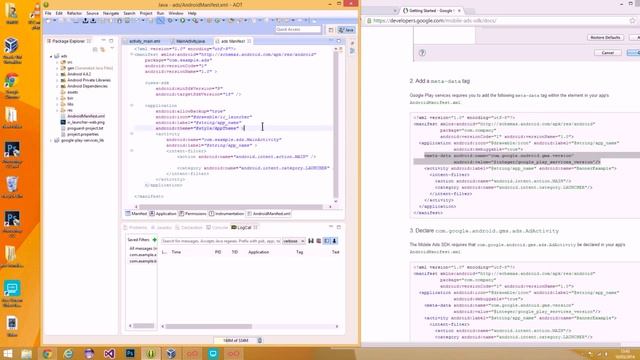640x360 pixels.
Task: Click the Quick Access search field
Action: coord(298,29)
